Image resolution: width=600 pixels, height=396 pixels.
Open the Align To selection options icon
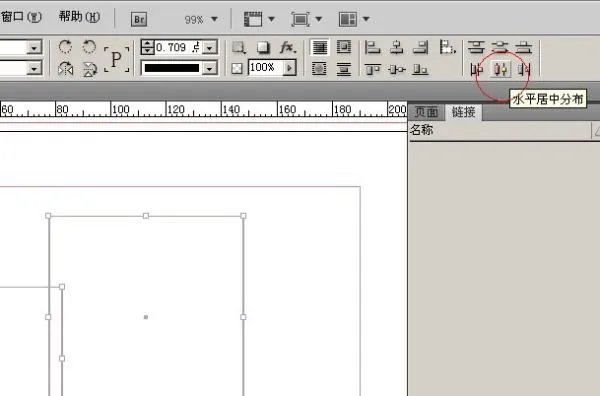click(447, 47)
